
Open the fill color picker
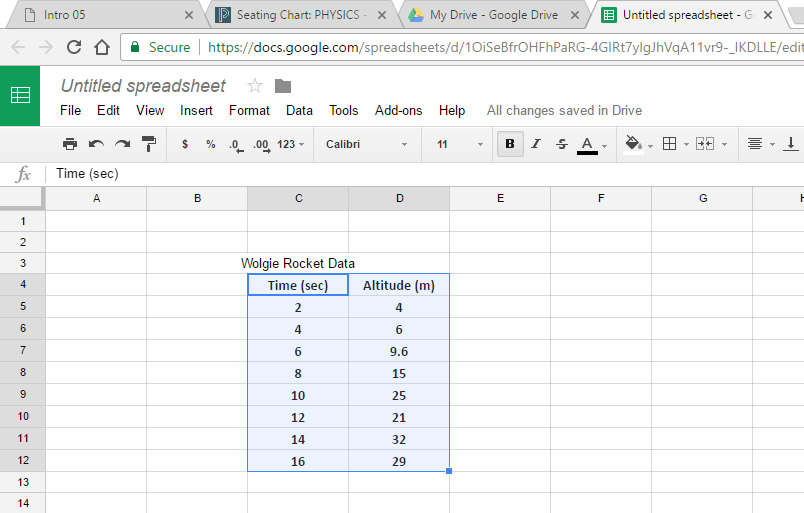637,144
